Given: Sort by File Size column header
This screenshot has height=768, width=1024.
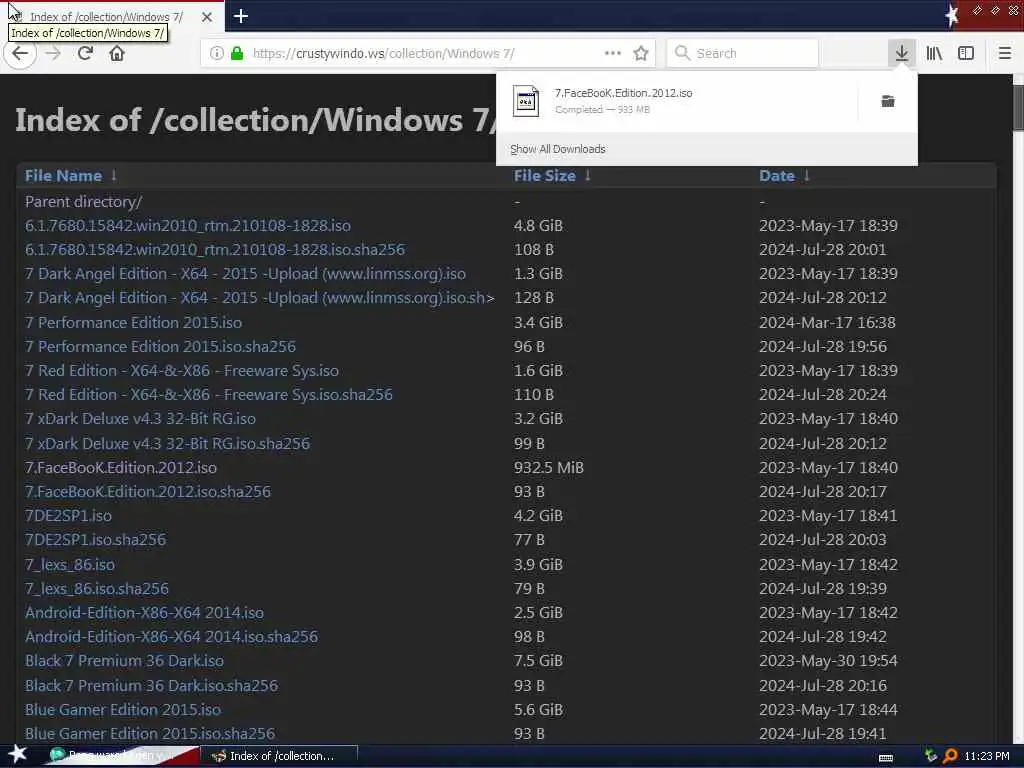Looking at the screenshot, I should (x=545, y=176).
